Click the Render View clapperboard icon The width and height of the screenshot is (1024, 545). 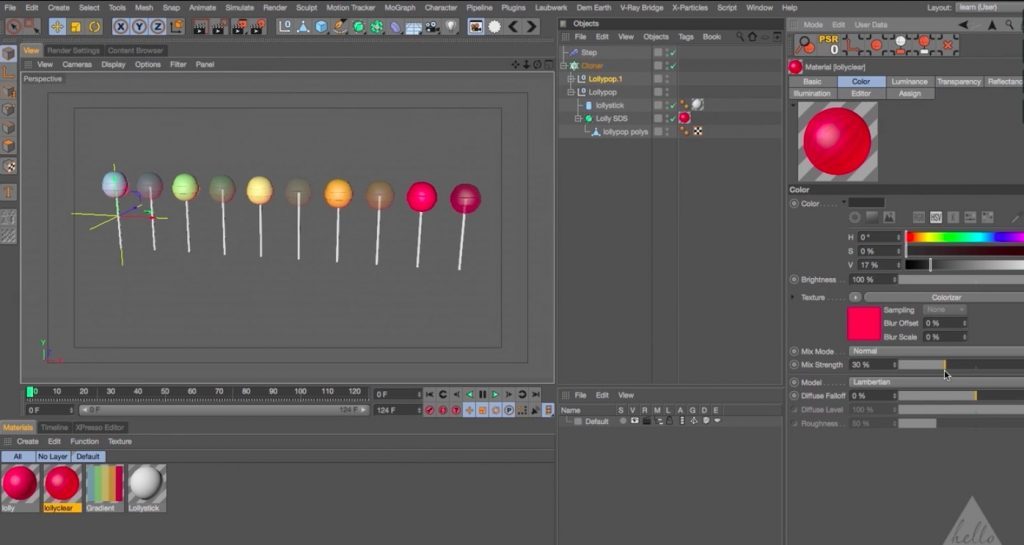coord(200,27)
